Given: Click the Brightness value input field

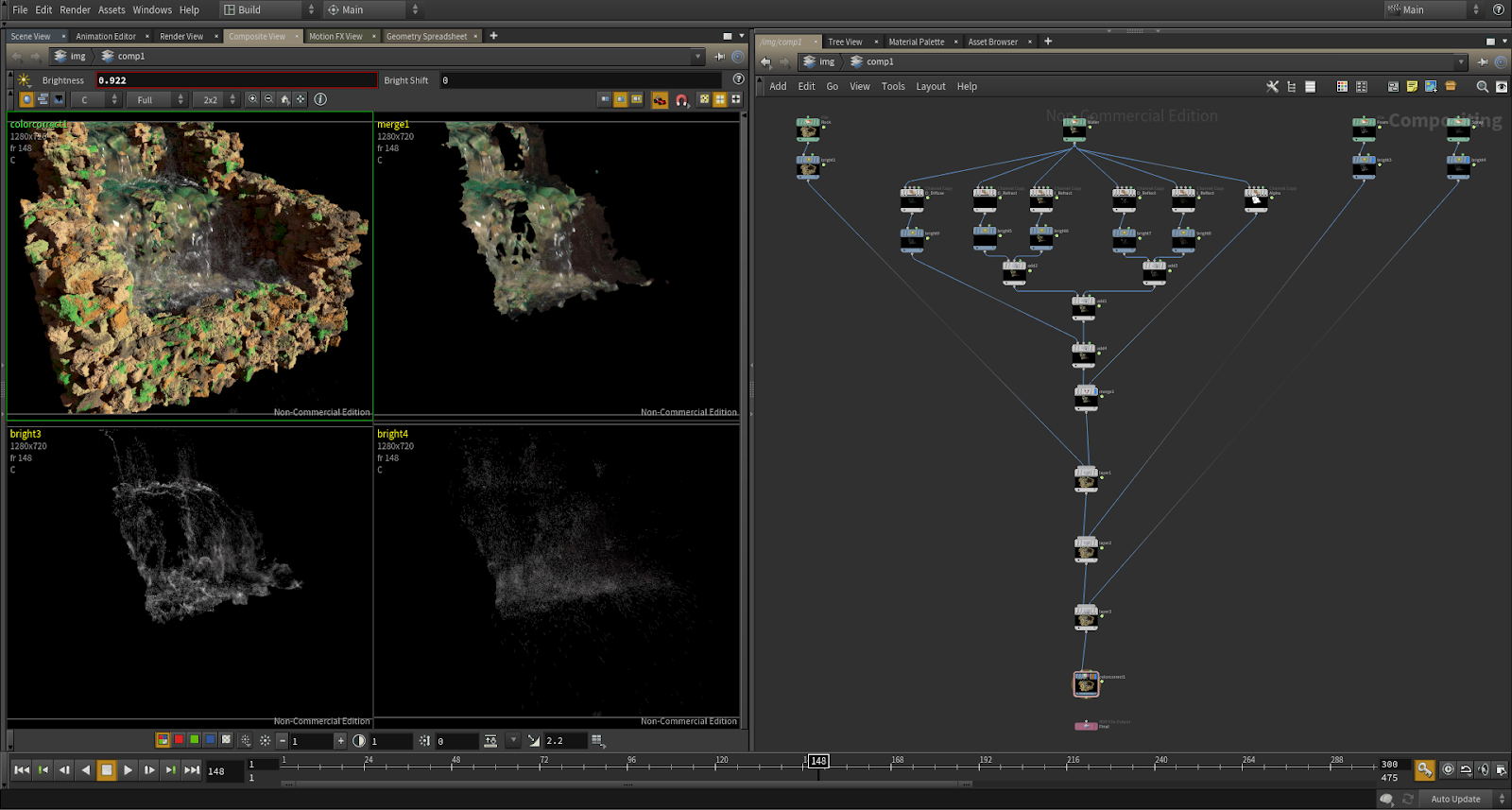Looking at the screenshot, I should point(236,80).
